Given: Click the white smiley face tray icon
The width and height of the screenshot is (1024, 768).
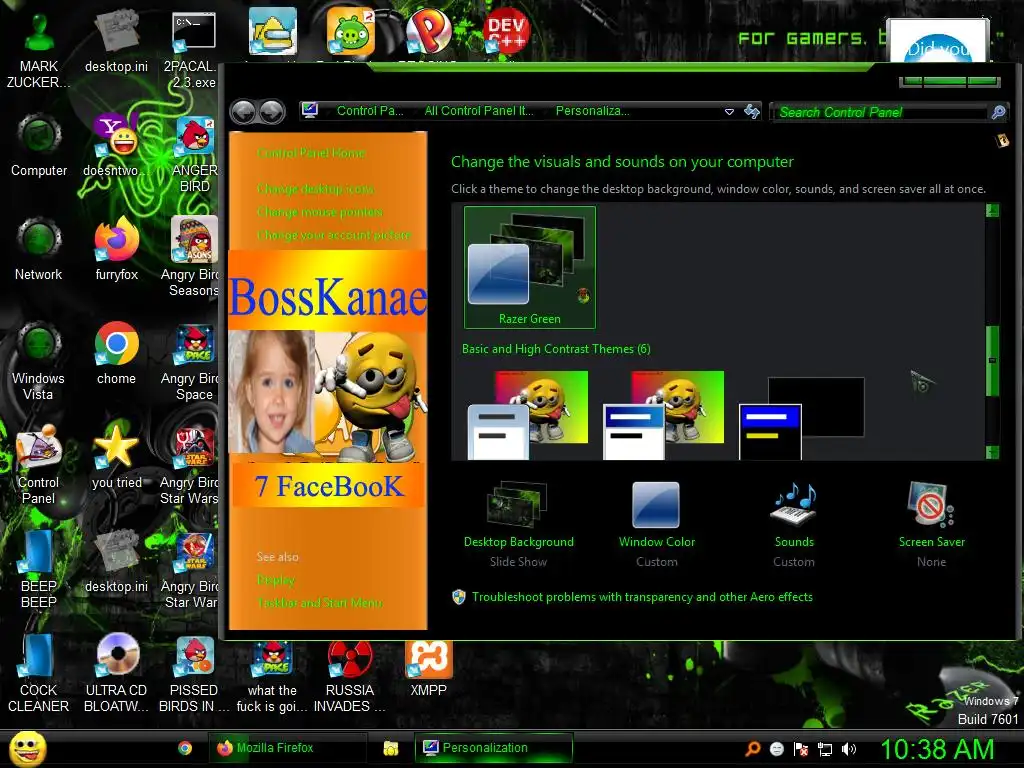Looking at the screenshot, I should 776,749.
